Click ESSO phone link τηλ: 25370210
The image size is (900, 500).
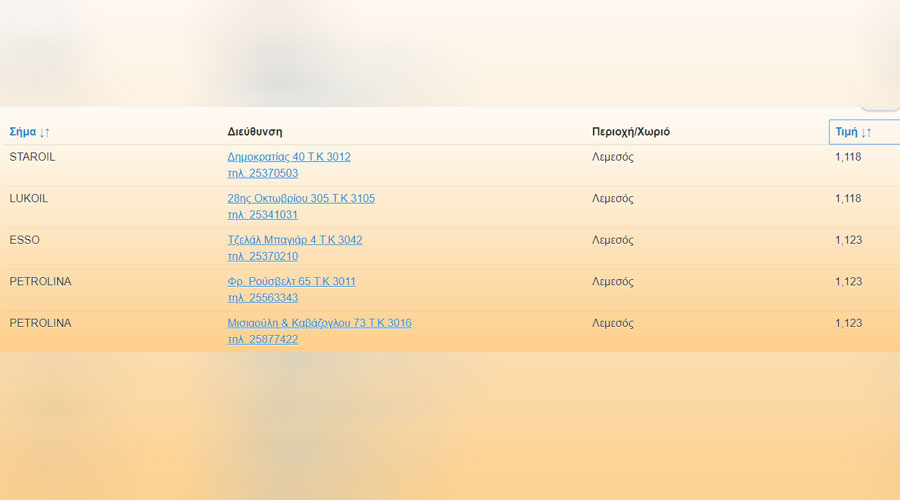pyautogui.click(x=262, y=257)
